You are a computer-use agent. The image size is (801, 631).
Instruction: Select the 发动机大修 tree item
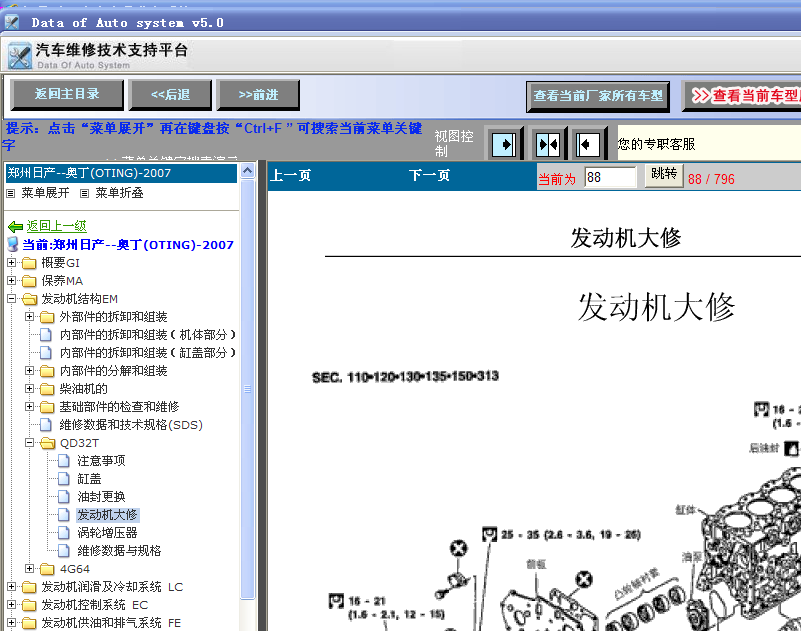(x=107, y=515)
